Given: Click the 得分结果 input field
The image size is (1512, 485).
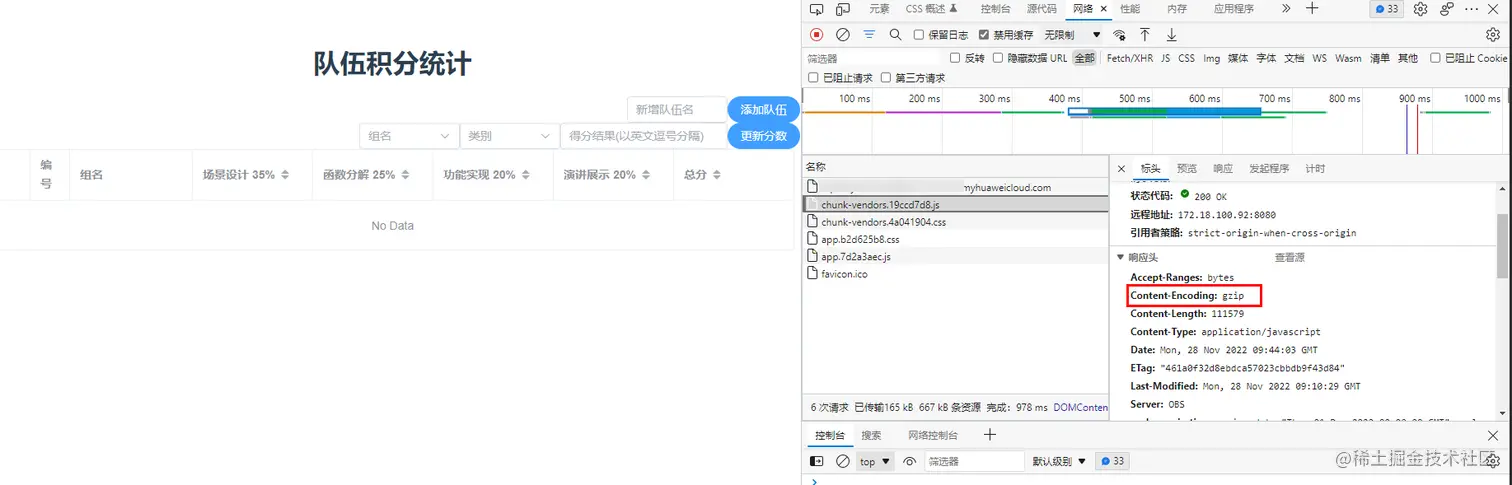Looking at the screenshot, I should click(x=643, y=136).
